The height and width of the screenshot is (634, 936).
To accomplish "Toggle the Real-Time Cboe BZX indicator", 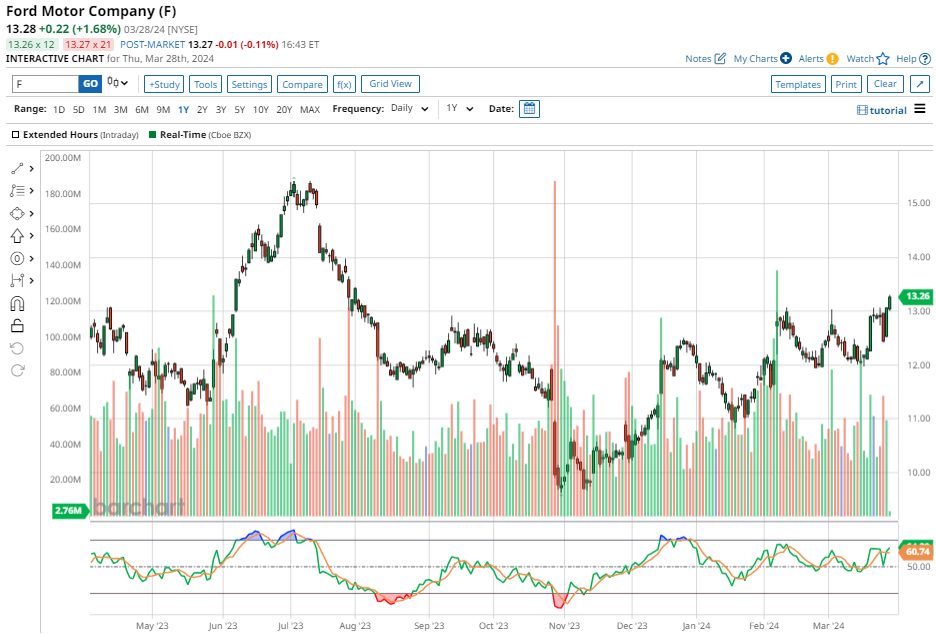I will tap(152, 134).
